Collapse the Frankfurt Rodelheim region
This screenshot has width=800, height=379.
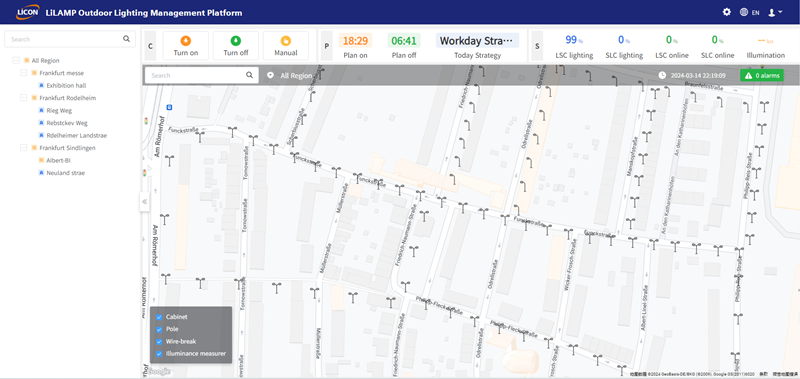click(x=23, y=97)
